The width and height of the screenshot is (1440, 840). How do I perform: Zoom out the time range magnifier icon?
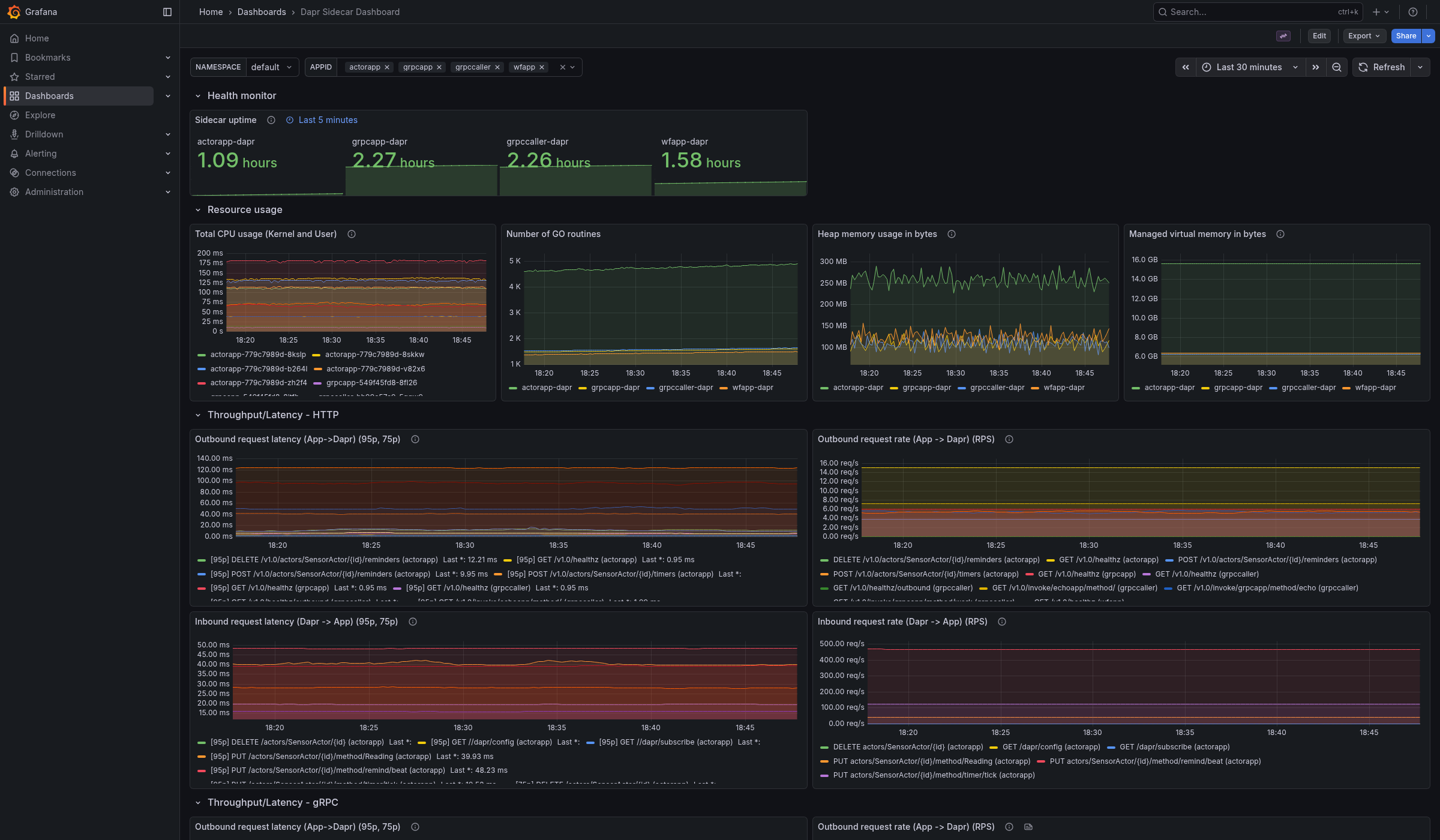tap(1337, 67)
